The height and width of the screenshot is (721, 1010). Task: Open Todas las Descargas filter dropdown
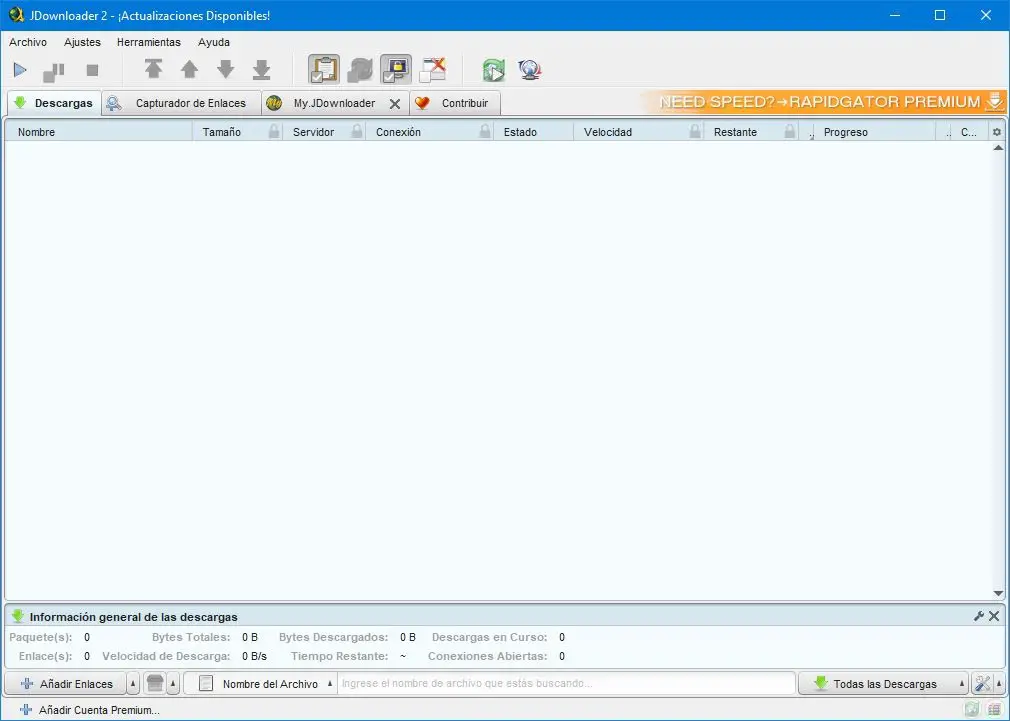(x=883, y=684)
